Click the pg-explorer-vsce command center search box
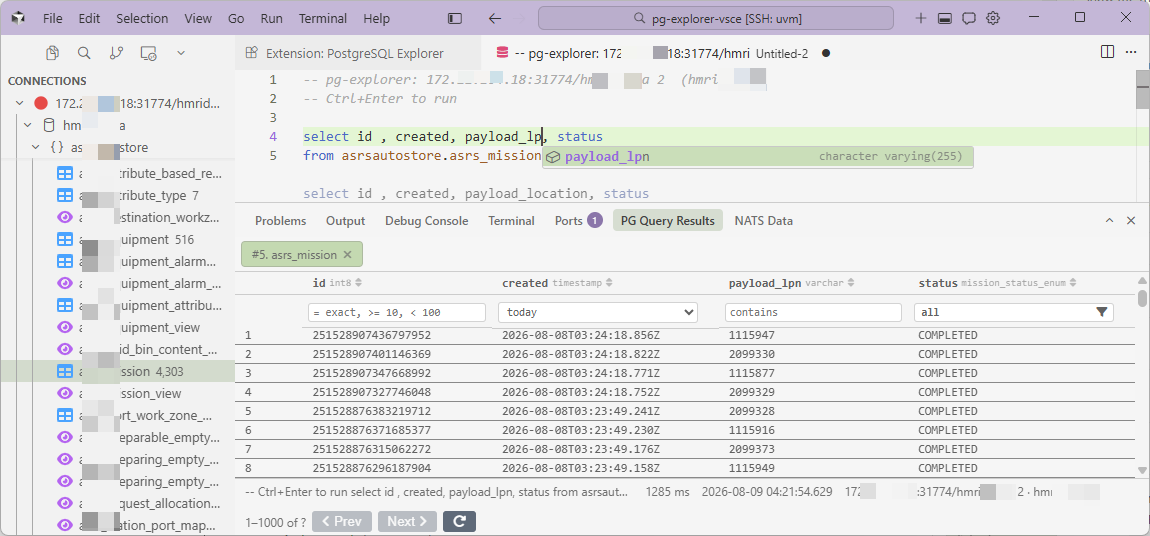The image size is (1150, 536). [716, 18]
